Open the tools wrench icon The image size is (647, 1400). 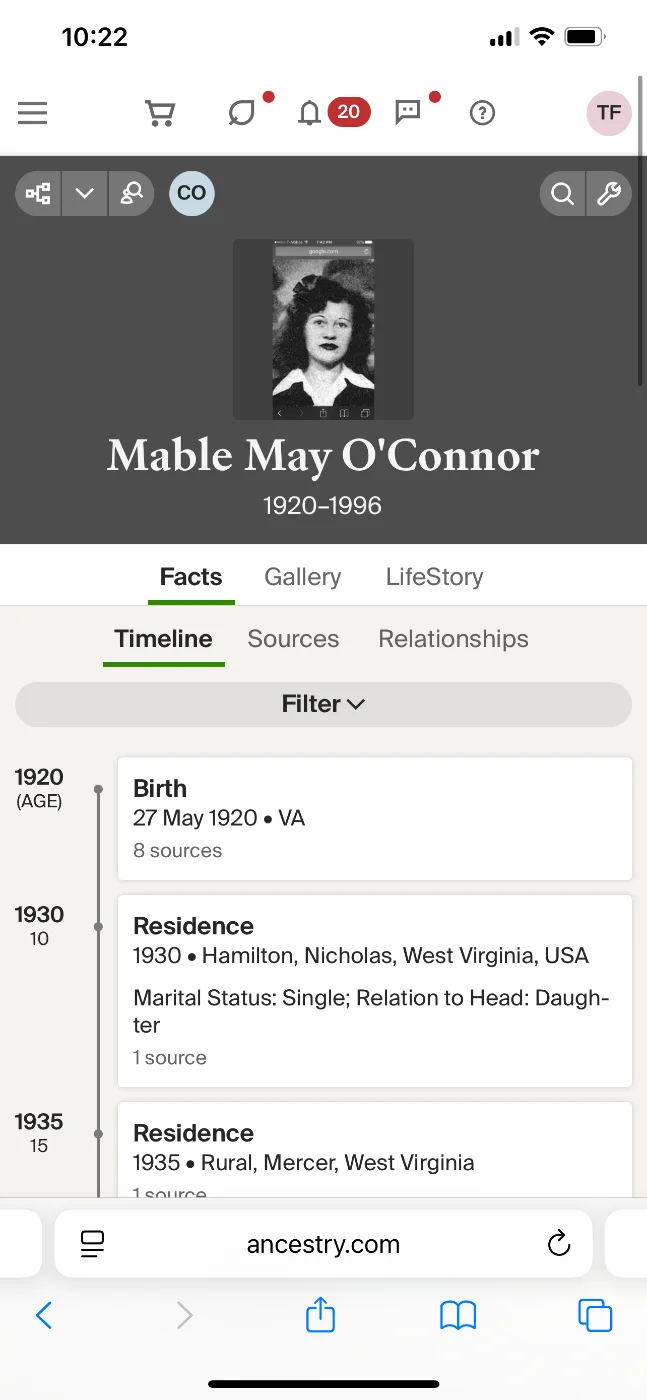(609, 194)
